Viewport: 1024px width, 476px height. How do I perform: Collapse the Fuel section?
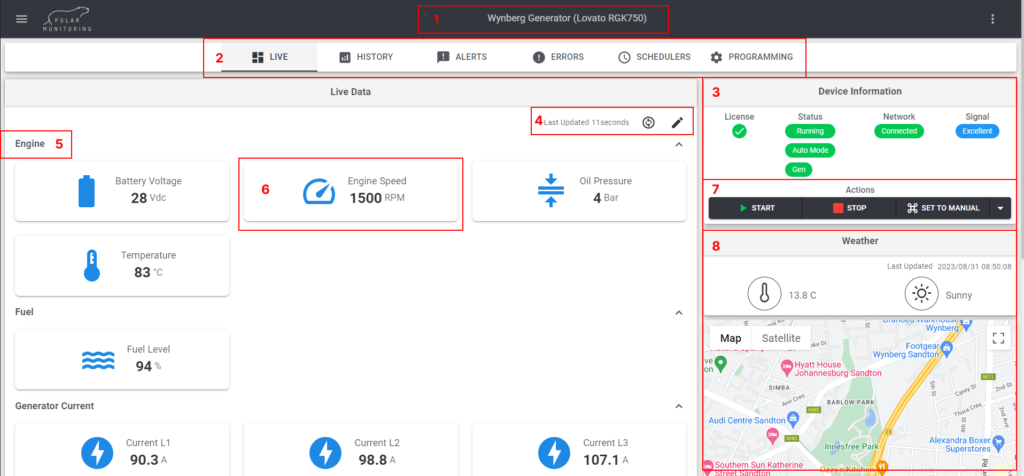point(678,313)
